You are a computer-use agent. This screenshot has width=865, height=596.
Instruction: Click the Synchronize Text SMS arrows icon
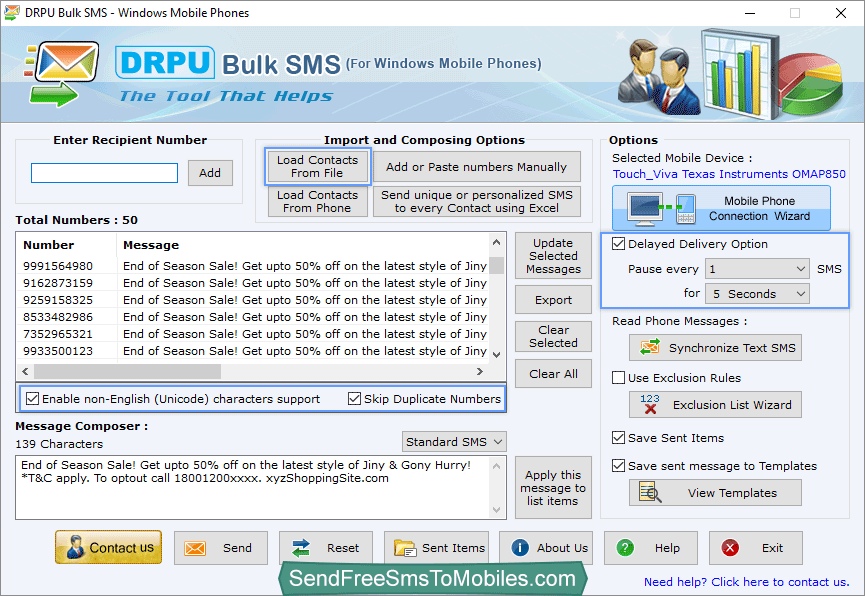click(x=650, y=348)
